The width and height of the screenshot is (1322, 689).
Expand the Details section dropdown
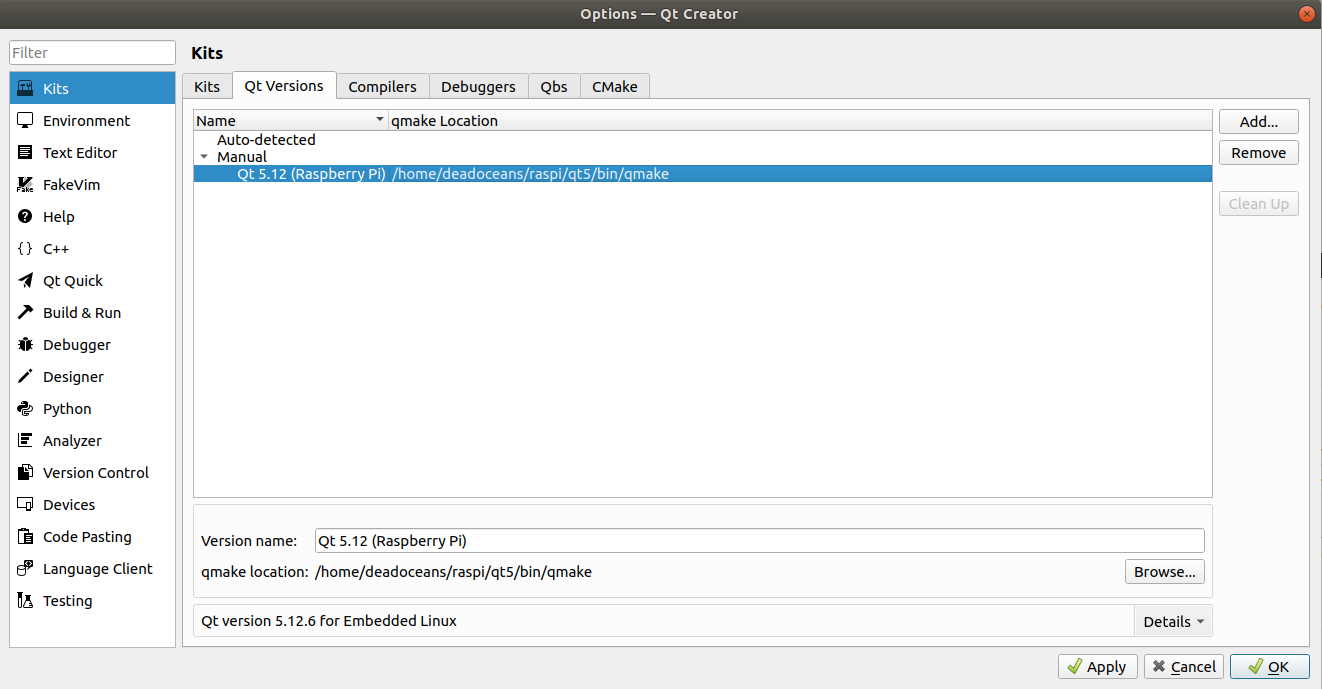1173,621
